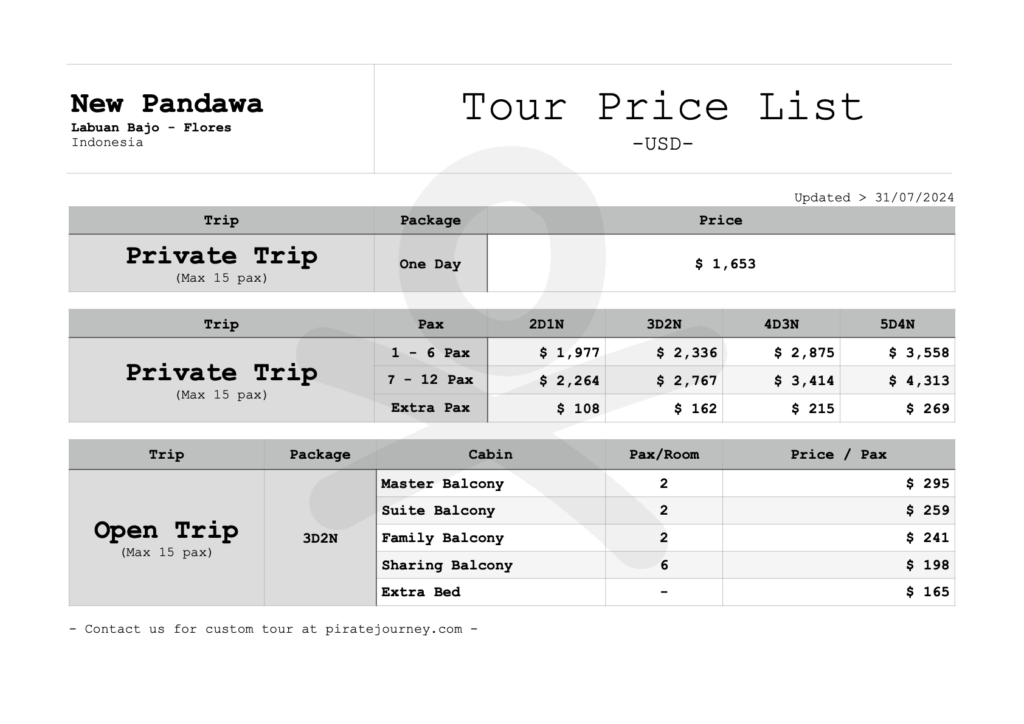Click the Sharing Balcony cabin row
1024x724 pixels.
[665, 565]
